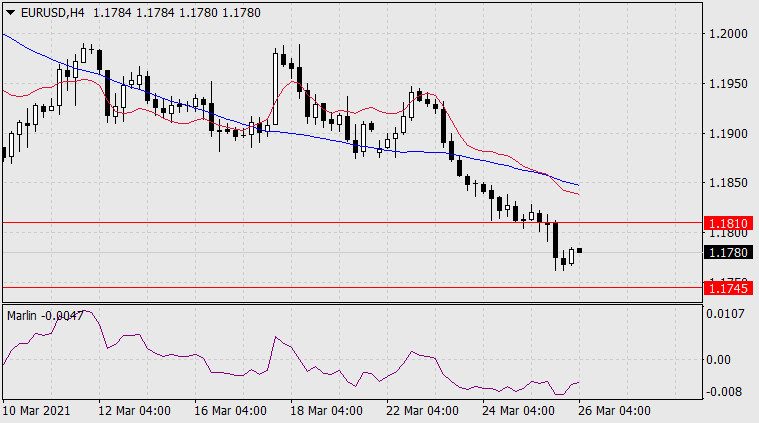Click the 1.1900 price axis label
The width and height of the screenshot is (759, 423).
pos(728,134)
